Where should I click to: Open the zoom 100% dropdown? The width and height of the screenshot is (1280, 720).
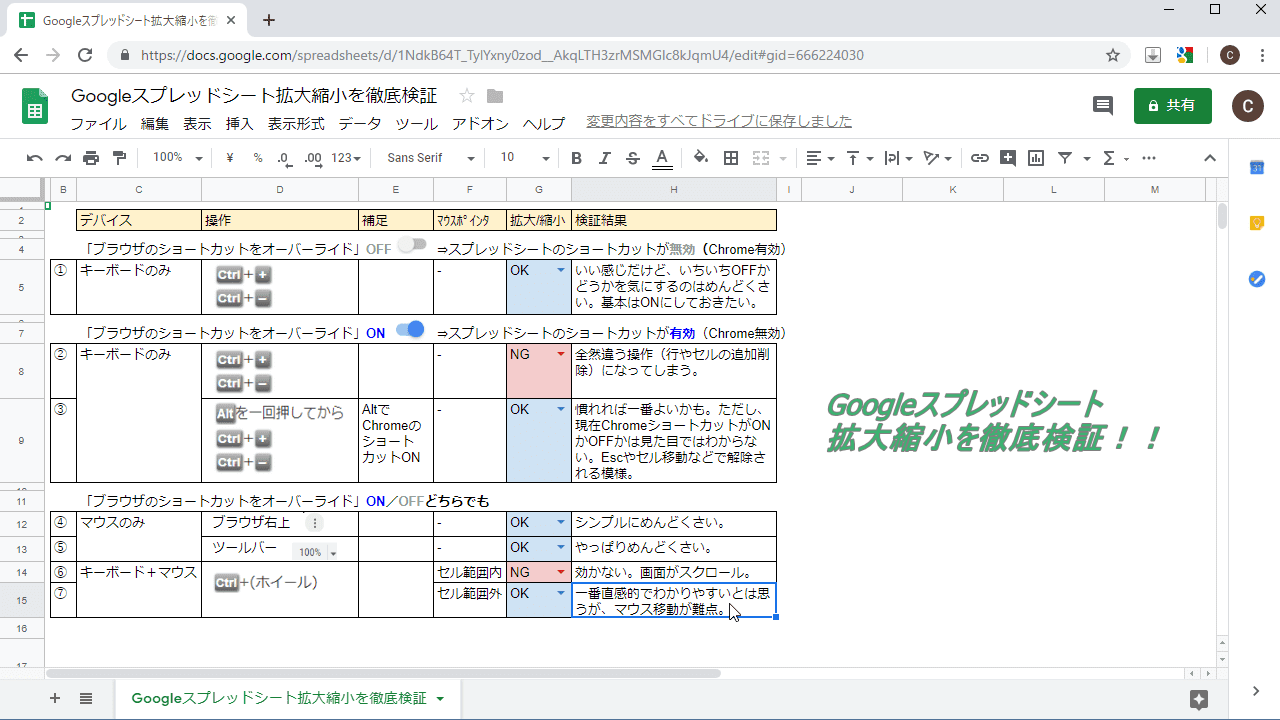coord(176,158)
